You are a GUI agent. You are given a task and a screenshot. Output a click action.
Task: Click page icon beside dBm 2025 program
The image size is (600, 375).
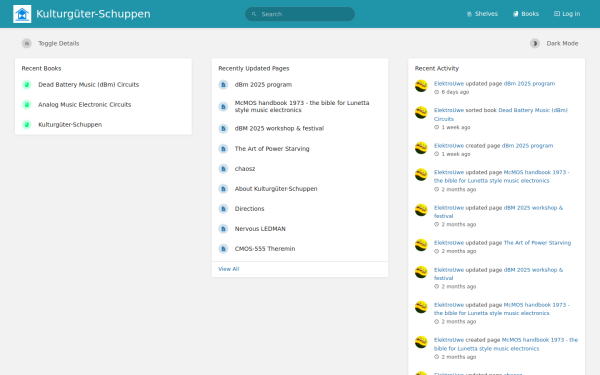tap(223, 85)
